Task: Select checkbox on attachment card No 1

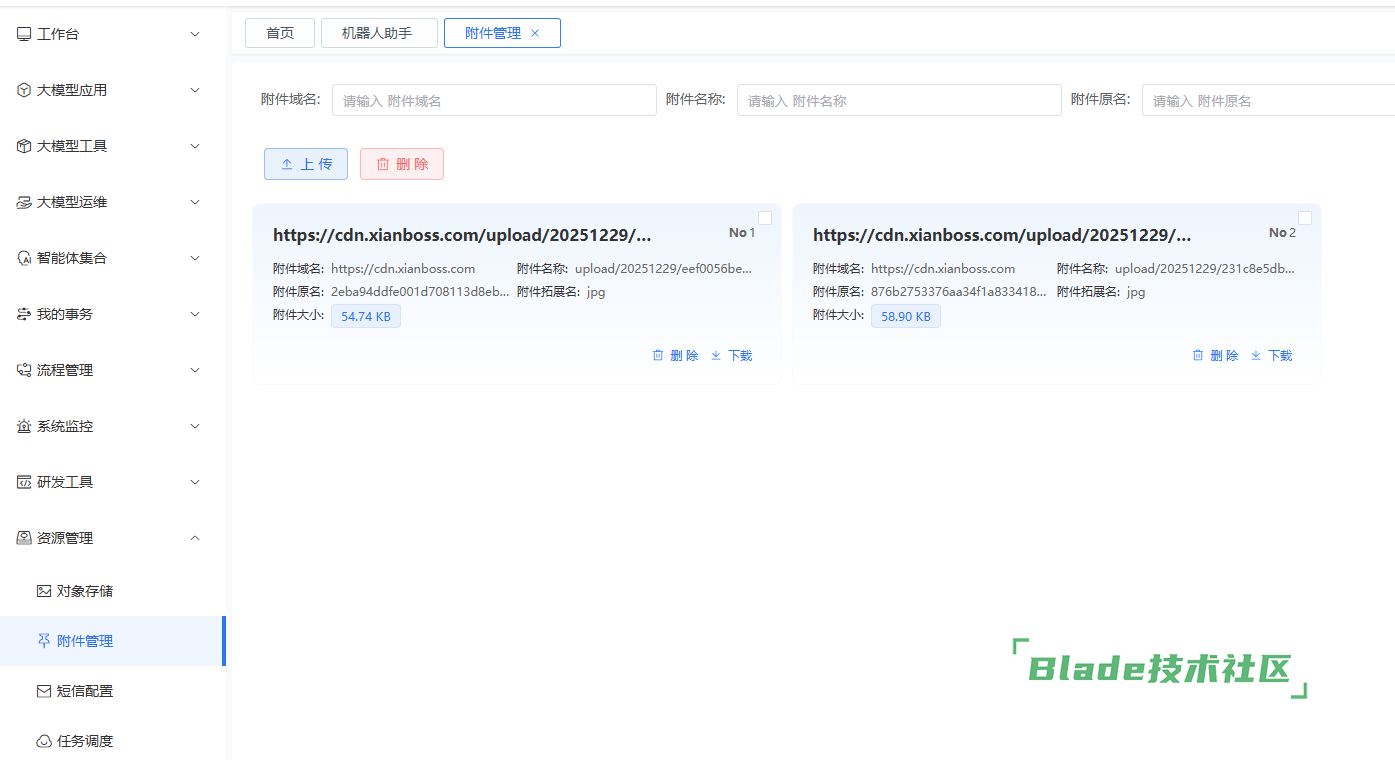Action: 765,218
